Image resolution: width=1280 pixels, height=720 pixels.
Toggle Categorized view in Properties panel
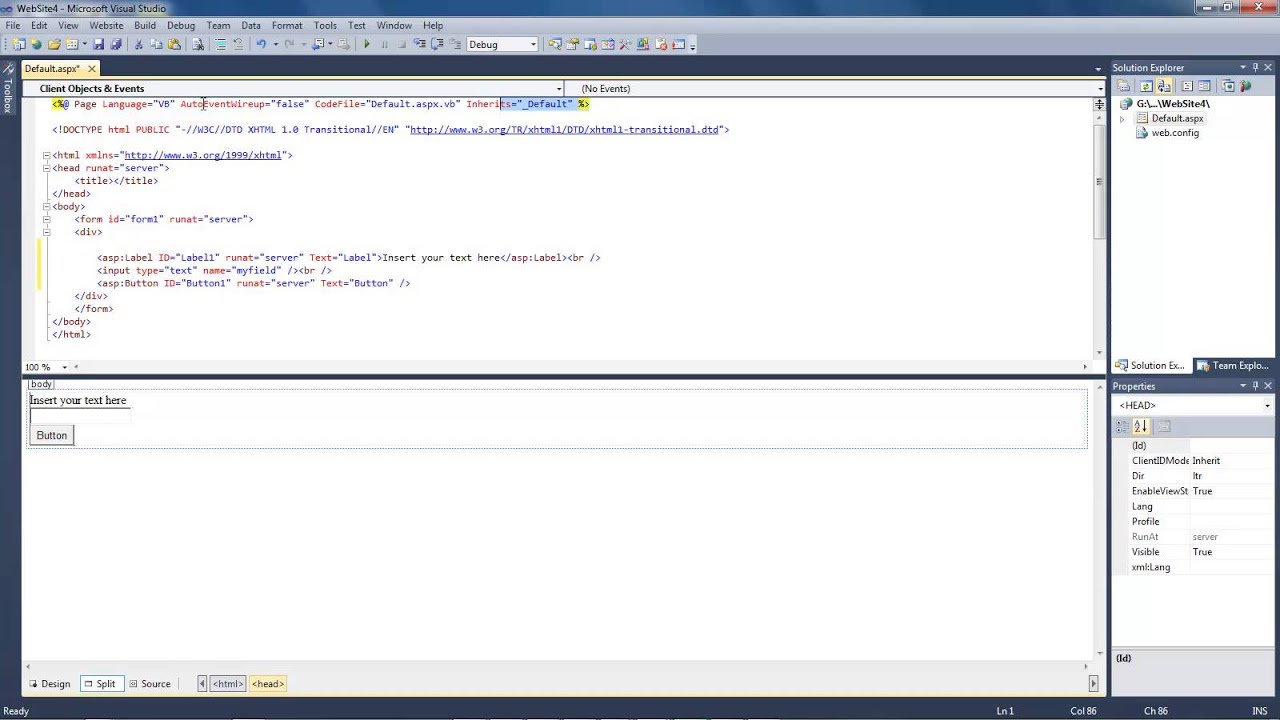click(1123, 426)
